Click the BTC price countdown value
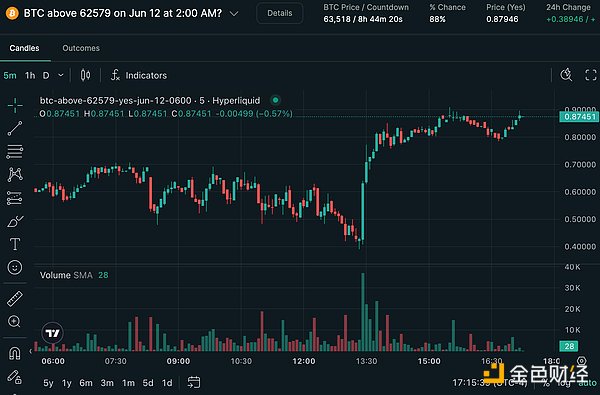This screenshot has height=395, width=600. (x=363, y=19)
